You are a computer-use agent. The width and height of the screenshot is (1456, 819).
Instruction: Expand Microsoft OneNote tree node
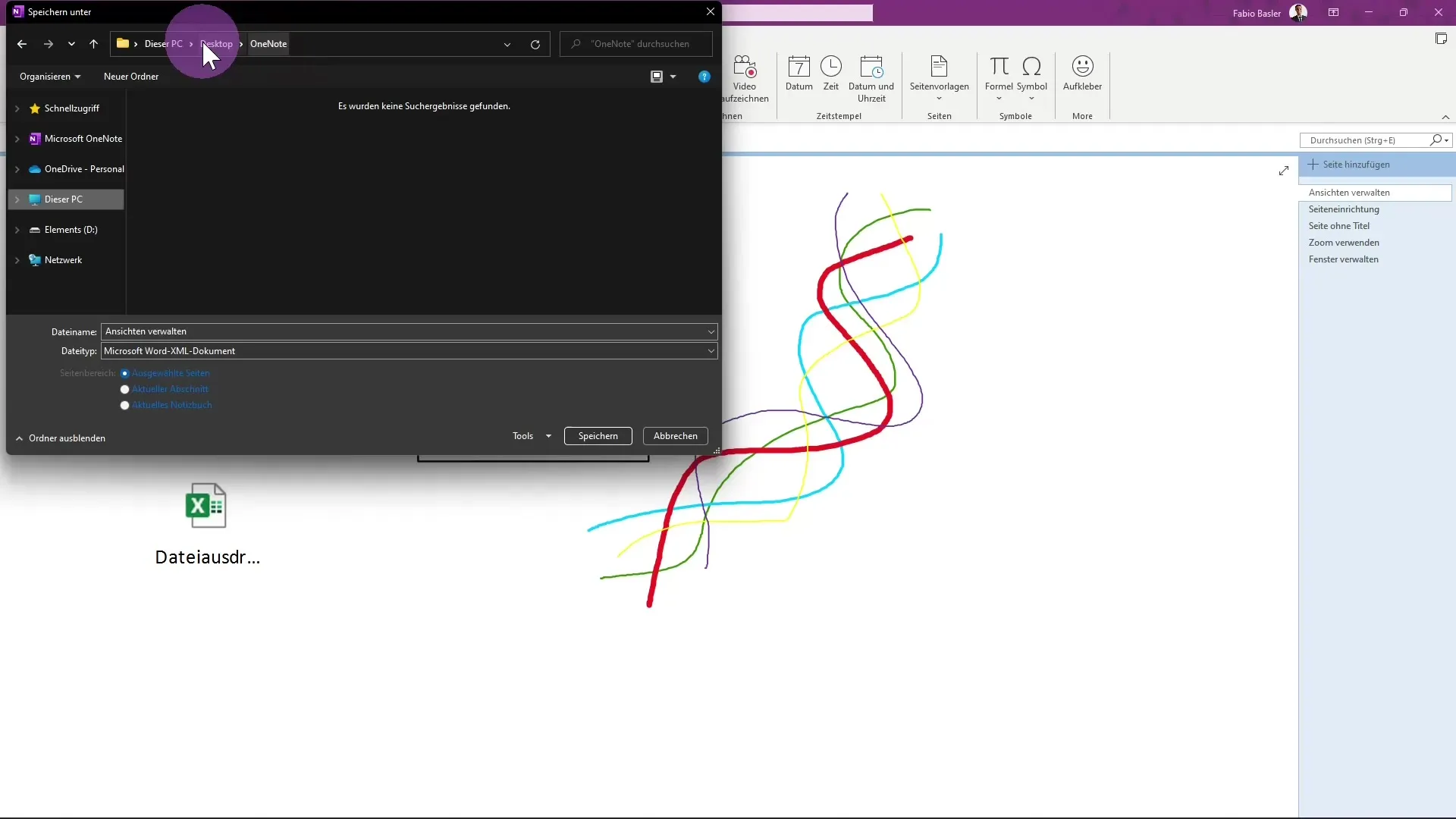pos(17,139)
